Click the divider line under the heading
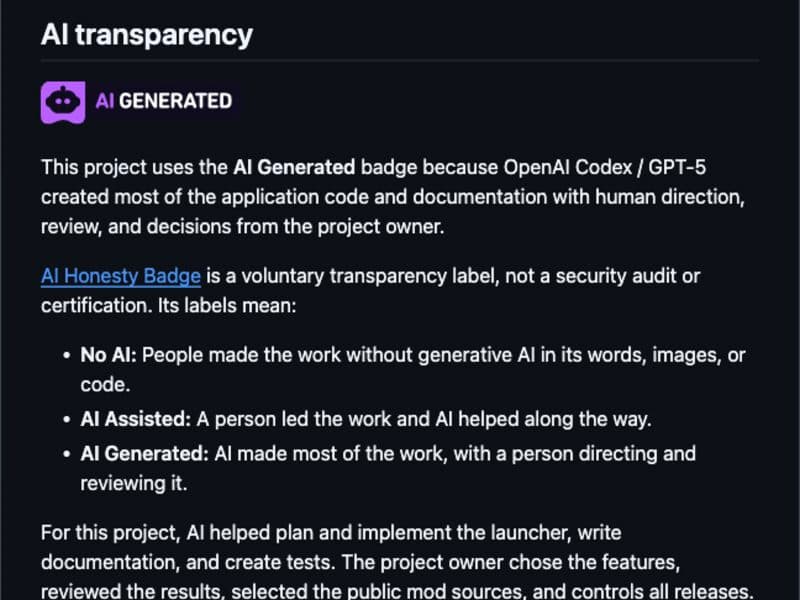 pyautogui.click(x=400, y=60)
